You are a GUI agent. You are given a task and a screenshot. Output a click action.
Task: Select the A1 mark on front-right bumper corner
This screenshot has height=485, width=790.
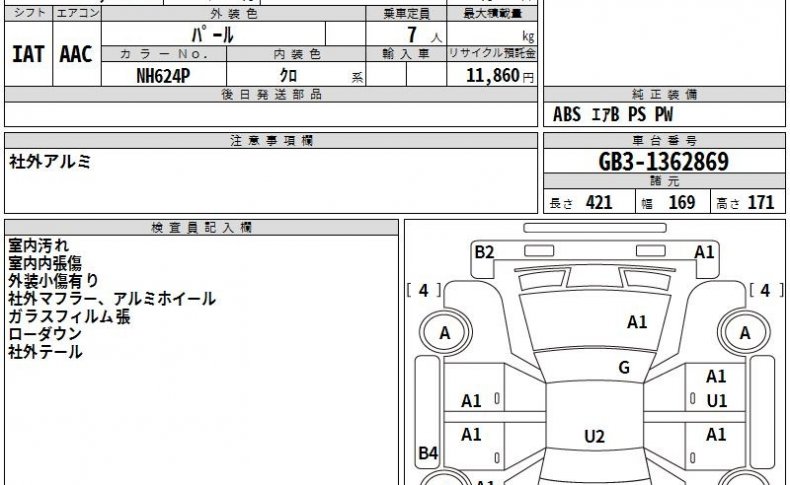point(704,252)
